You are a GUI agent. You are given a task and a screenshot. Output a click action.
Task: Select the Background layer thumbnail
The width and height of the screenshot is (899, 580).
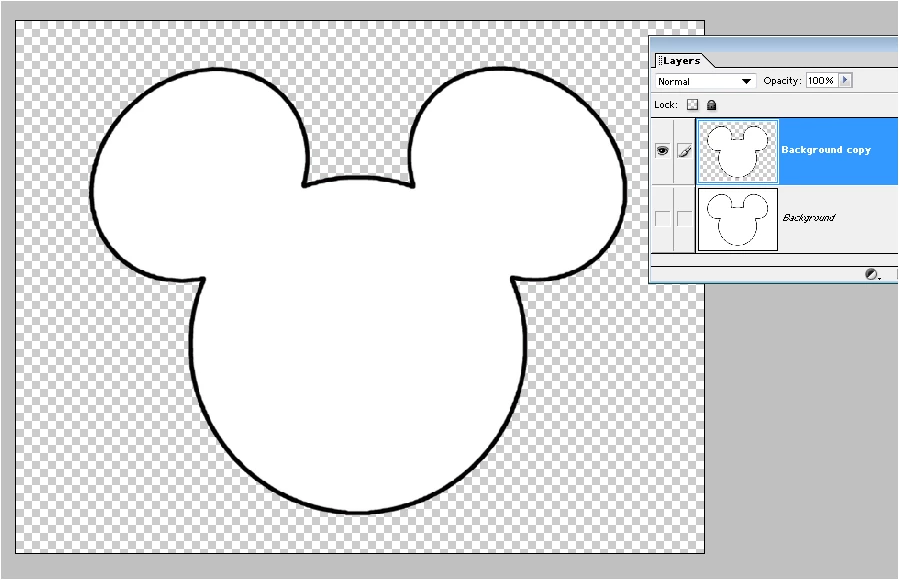click(x=737, y=219)
